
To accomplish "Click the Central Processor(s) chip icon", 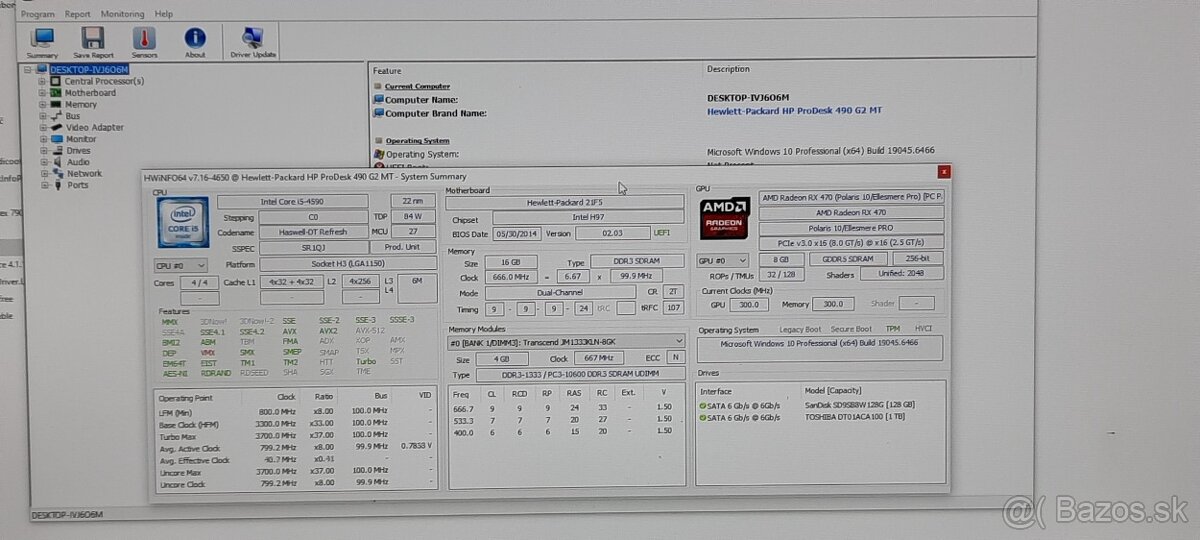I will [57, 81].
